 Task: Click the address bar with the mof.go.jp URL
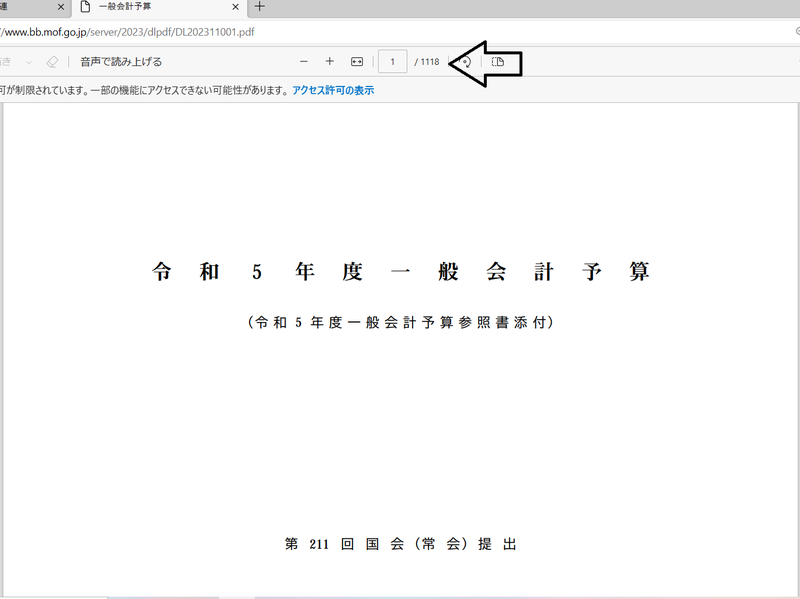(x=300, y=31)
